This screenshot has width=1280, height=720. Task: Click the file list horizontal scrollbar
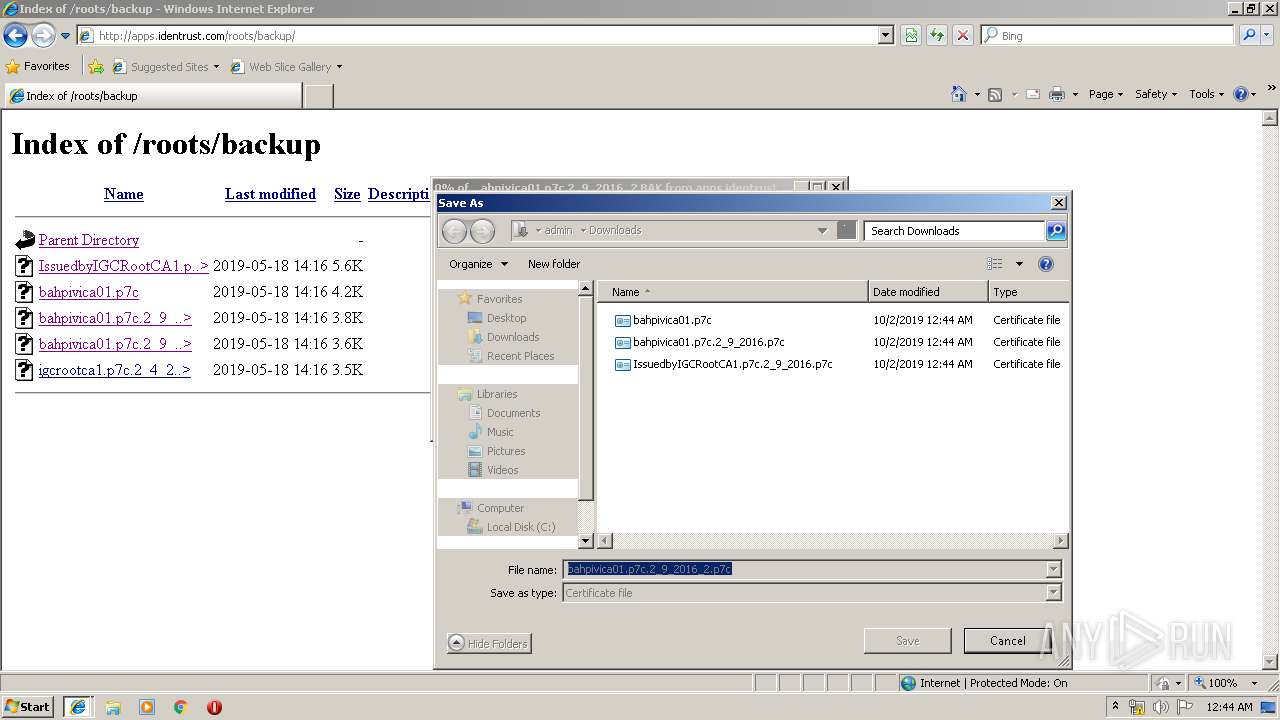832,541
